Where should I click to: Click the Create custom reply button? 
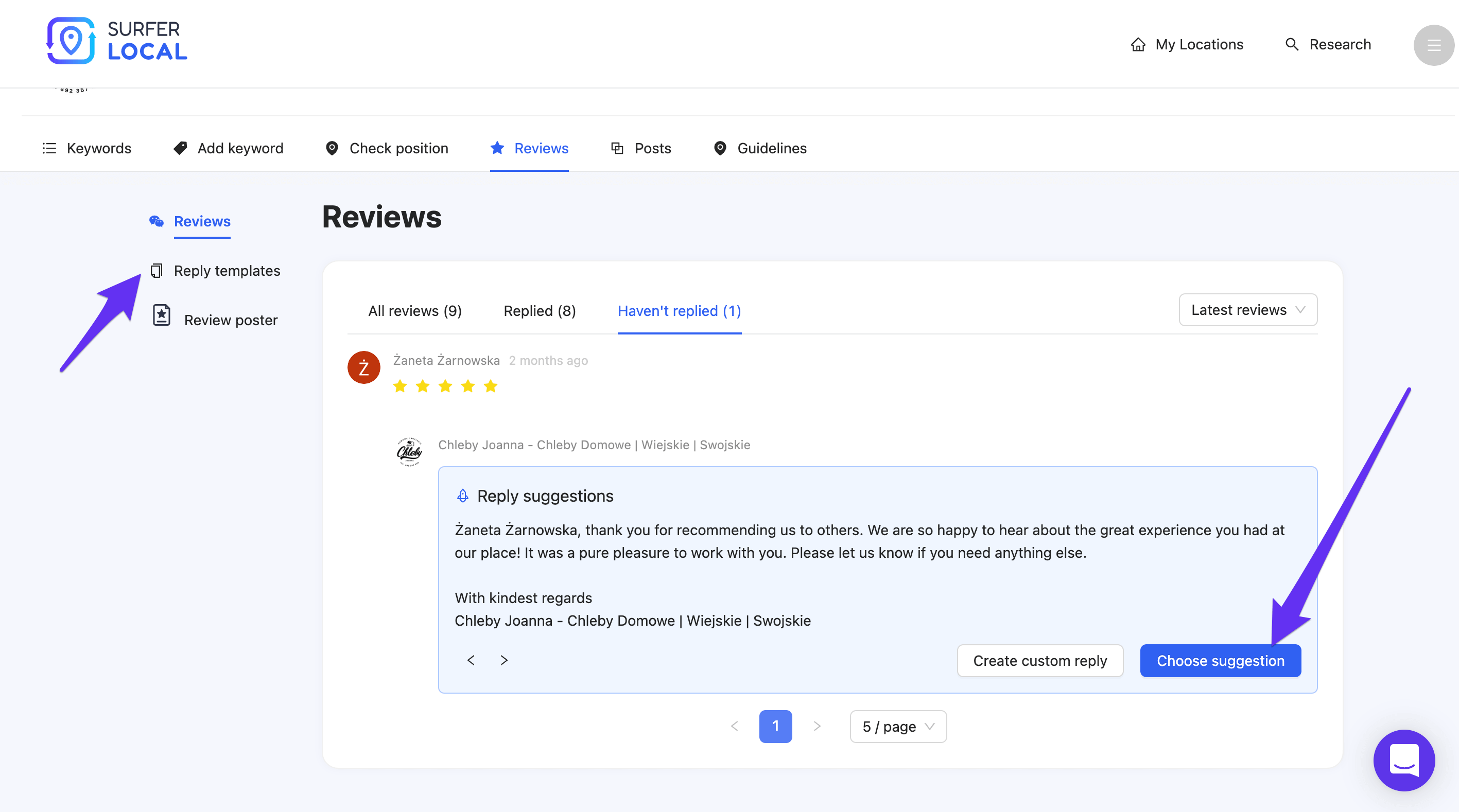point(1040,660)
